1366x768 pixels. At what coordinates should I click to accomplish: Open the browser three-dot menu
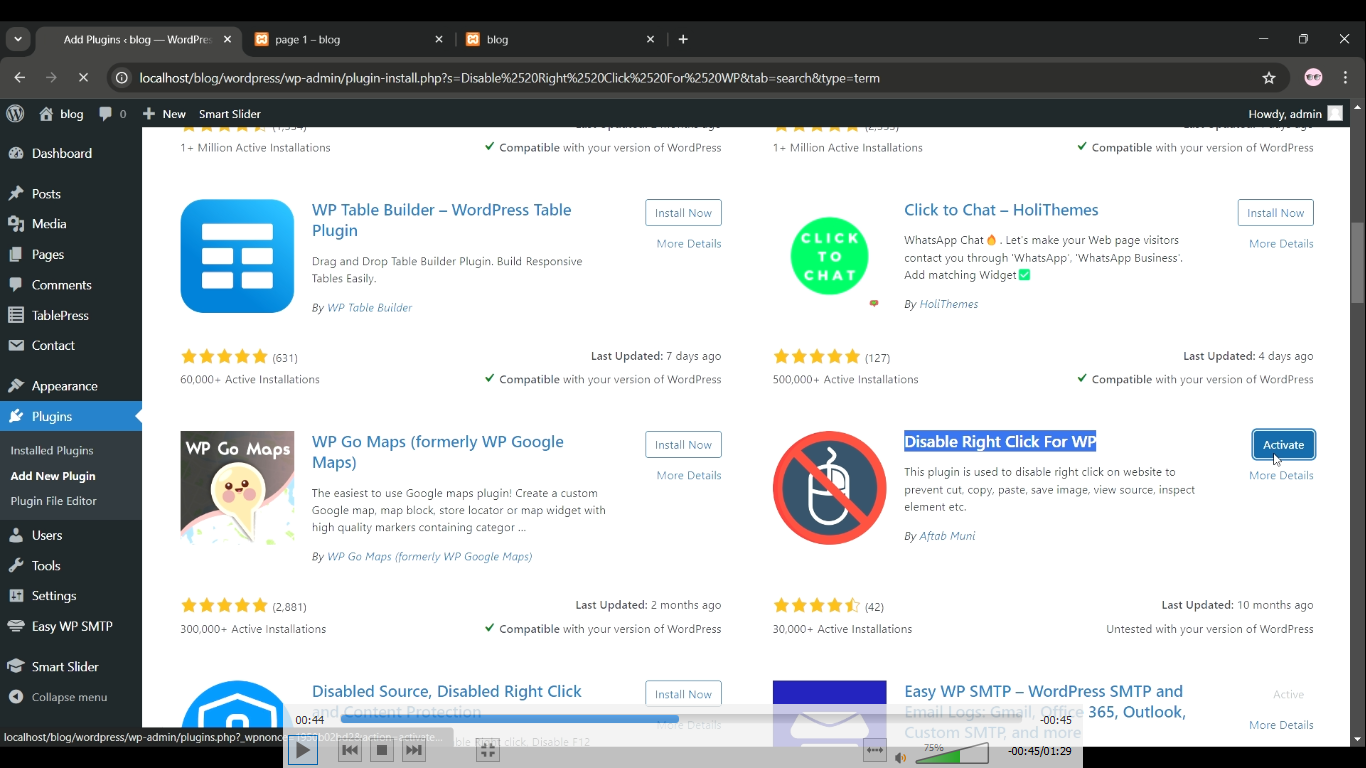pos(1346,77)
